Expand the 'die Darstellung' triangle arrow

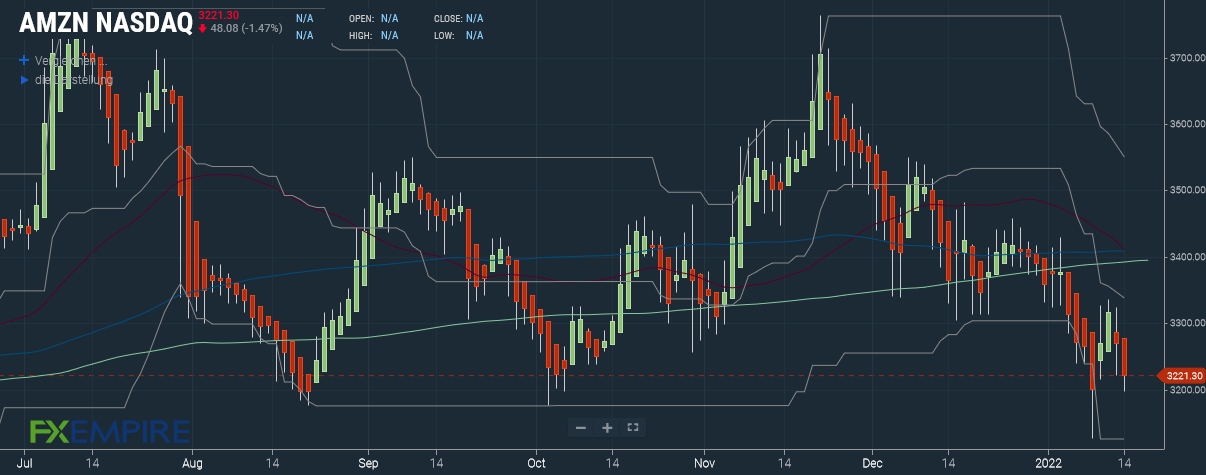24,79
